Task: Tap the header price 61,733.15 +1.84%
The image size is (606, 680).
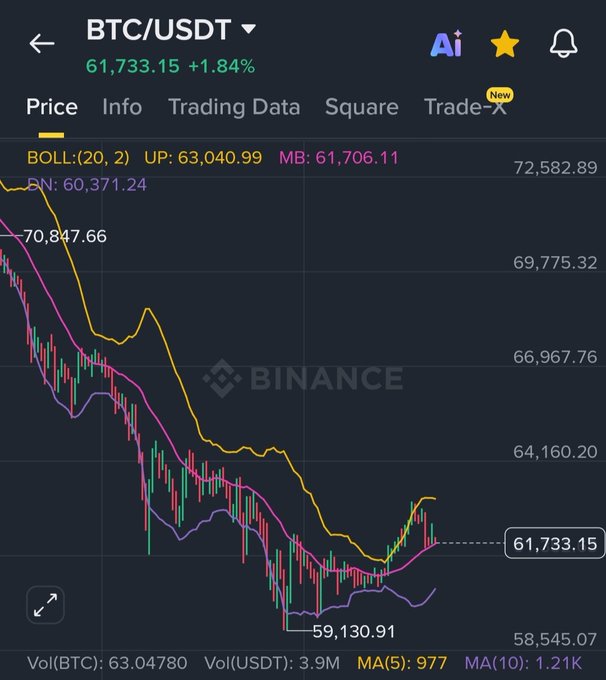Action: [x=170, y=66]
